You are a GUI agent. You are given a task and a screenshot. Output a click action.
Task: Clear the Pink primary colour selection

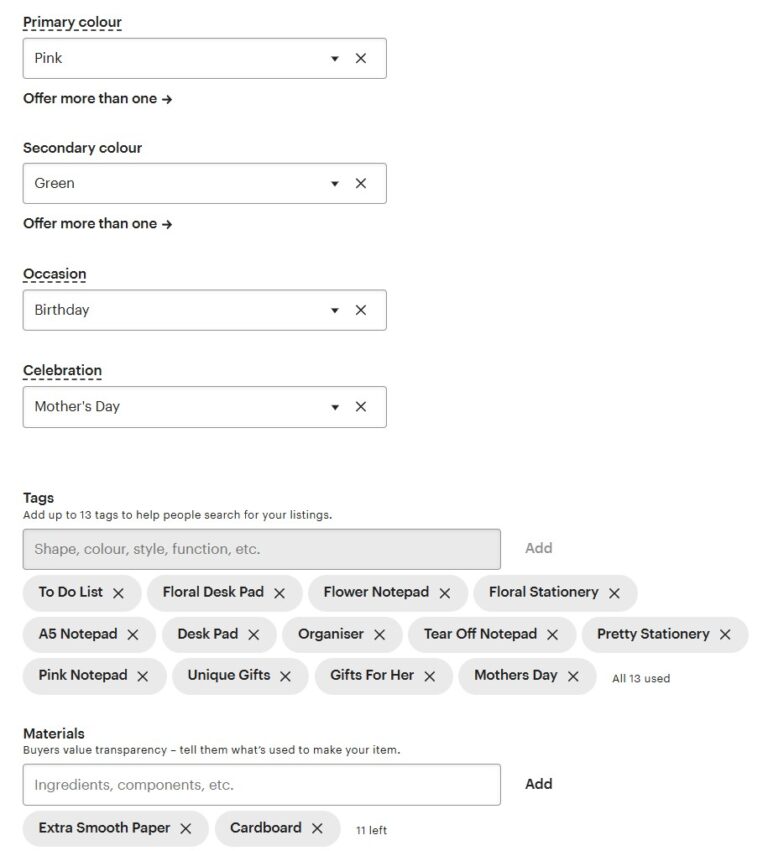[x=361, y=58]
